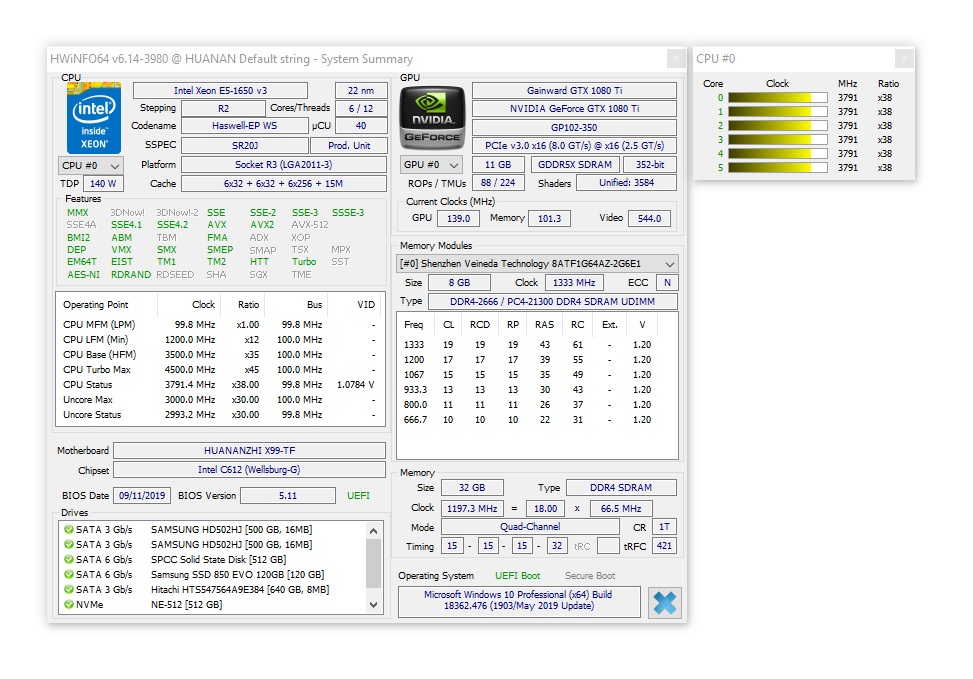
Task: Click the GDDR5X SDRAM field
Action: pos(575,164)
